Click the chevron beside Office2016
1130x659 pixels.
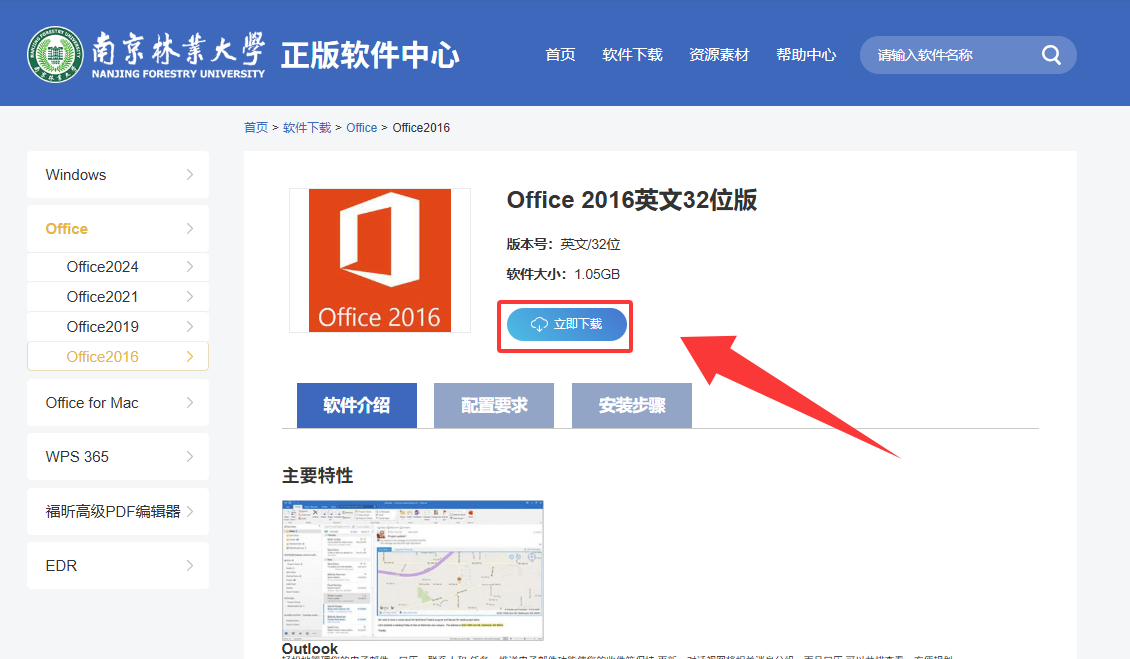[x=190, y=356]
